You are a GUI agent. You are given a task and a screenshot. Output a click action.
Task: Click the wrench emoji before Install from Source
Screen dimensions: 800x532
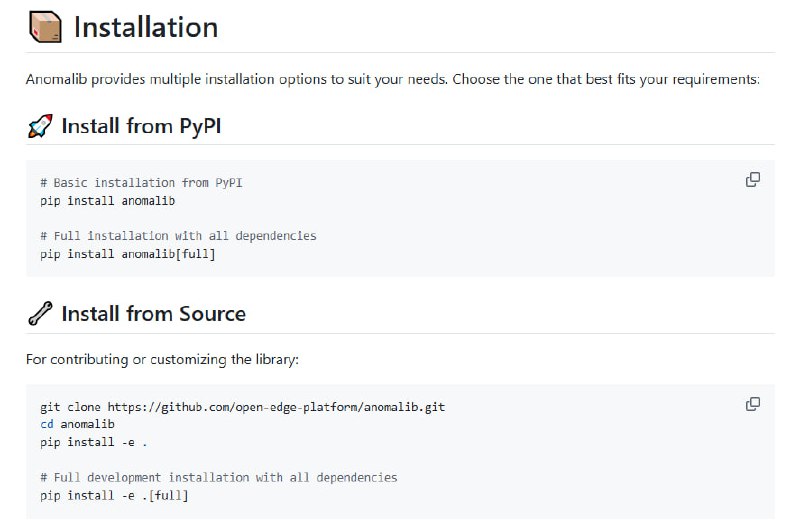40,314
